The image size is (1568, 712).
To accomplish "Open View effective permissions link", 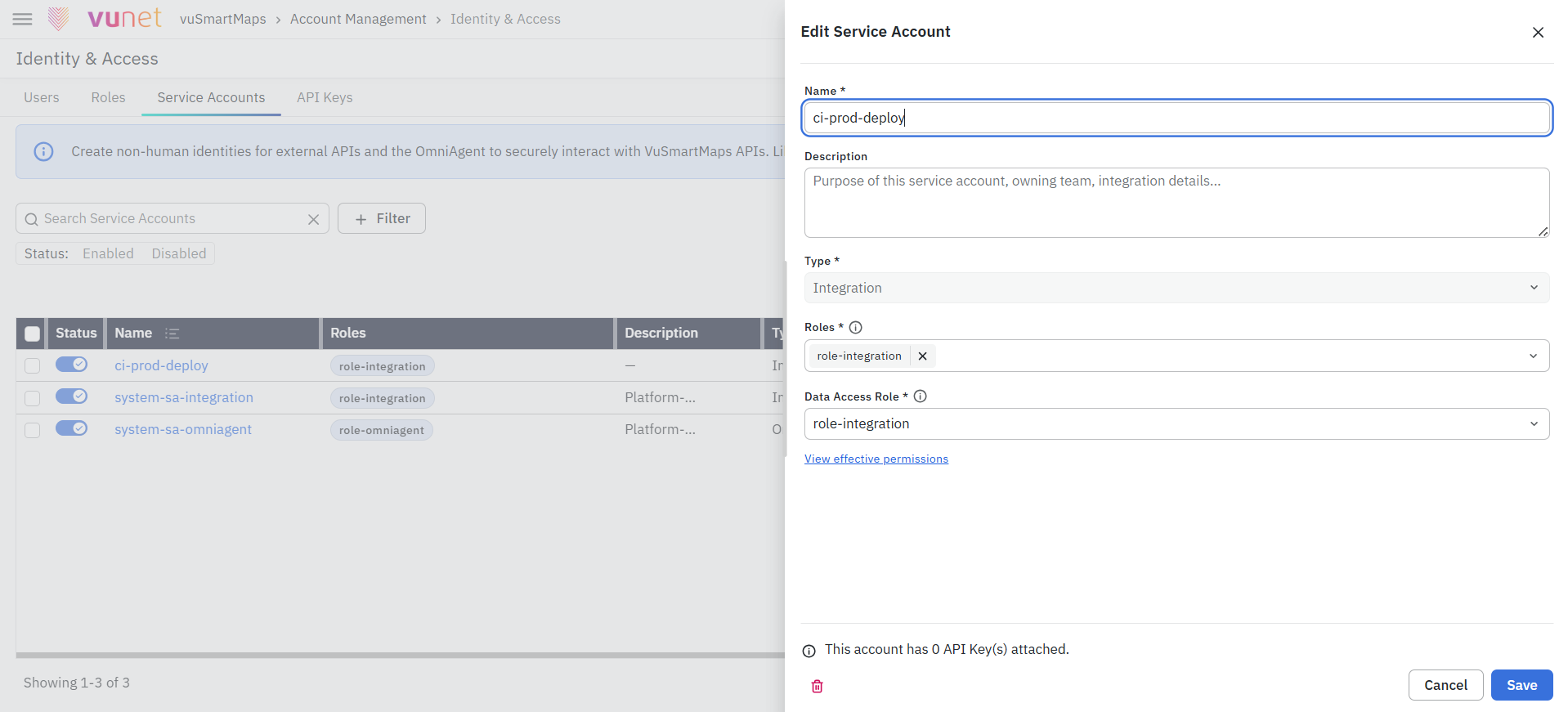I will pos(876,459).
